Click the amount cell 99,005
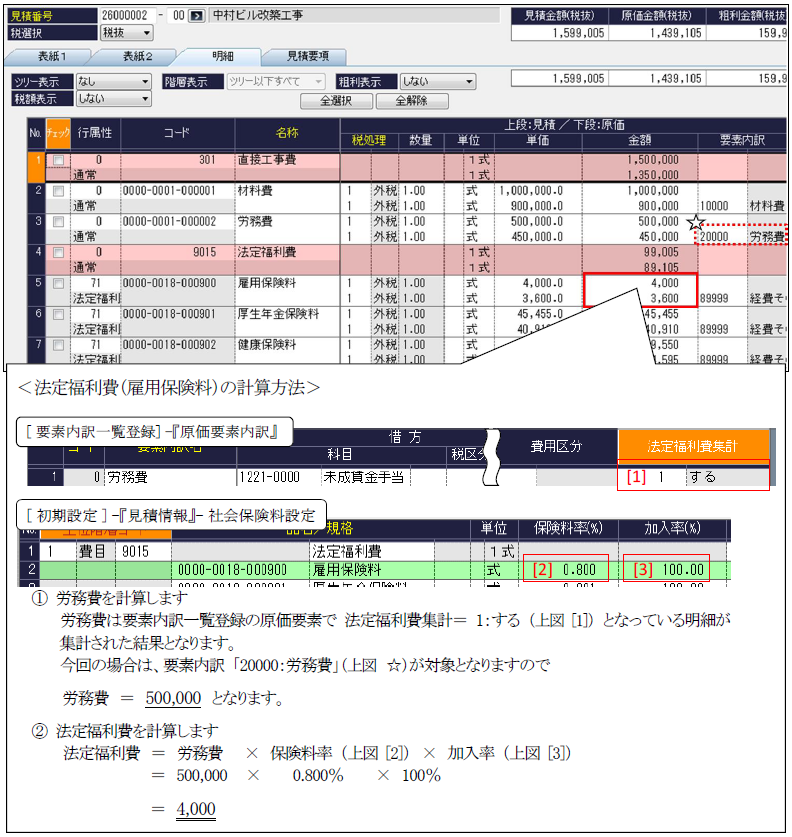The width and height of the screenshot is (792, 837). point(639,252)
